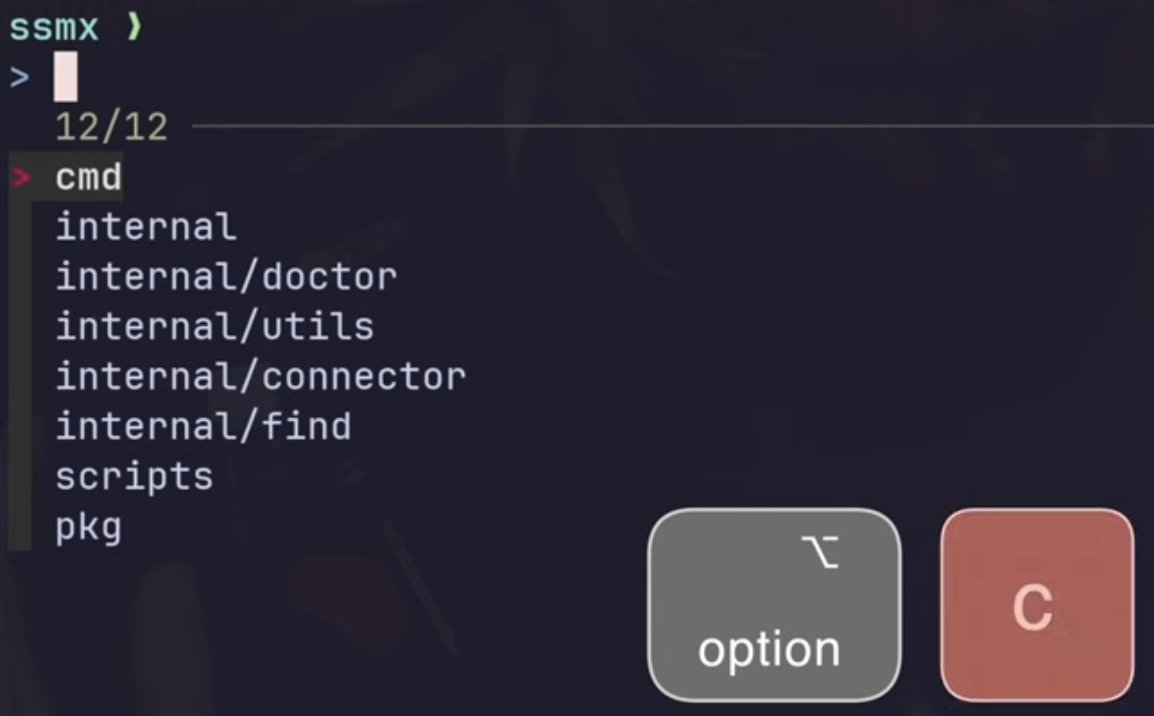Screen dimensions: 1154x716
Task: Choose the internal/find entry
Action: tap(203, 427)
